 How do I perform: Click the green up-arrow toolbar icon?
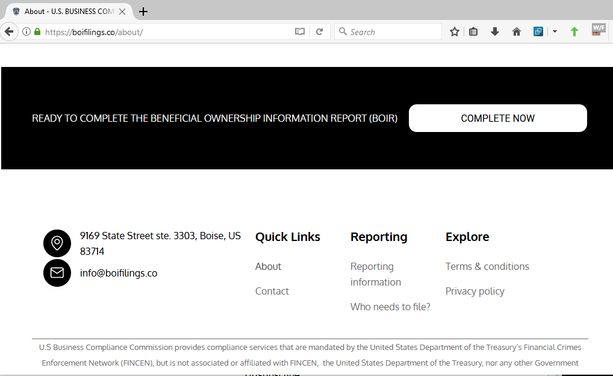click(574, 32)
